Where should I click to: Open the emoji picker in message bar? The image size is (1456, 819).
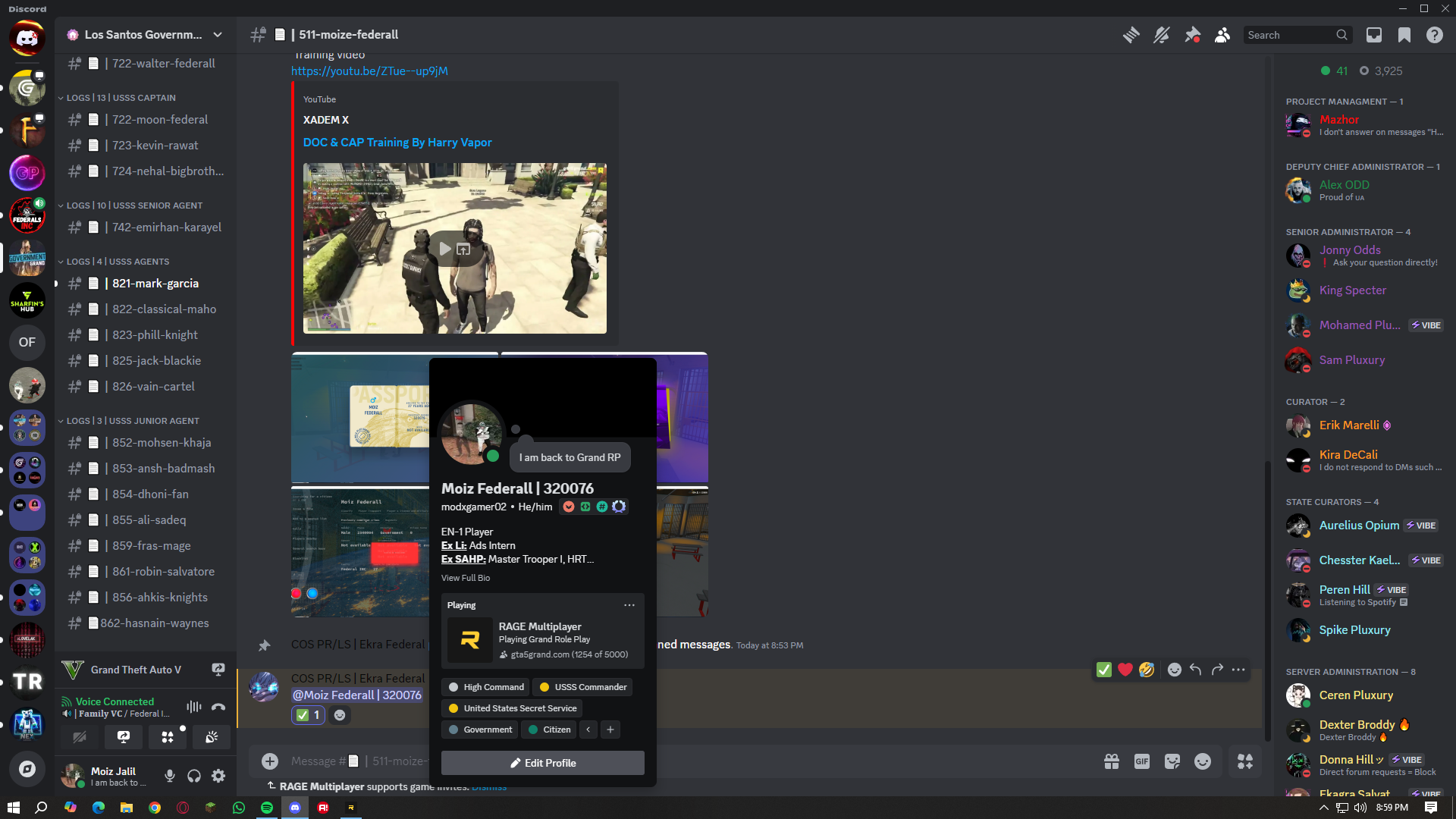(1203, 761)
